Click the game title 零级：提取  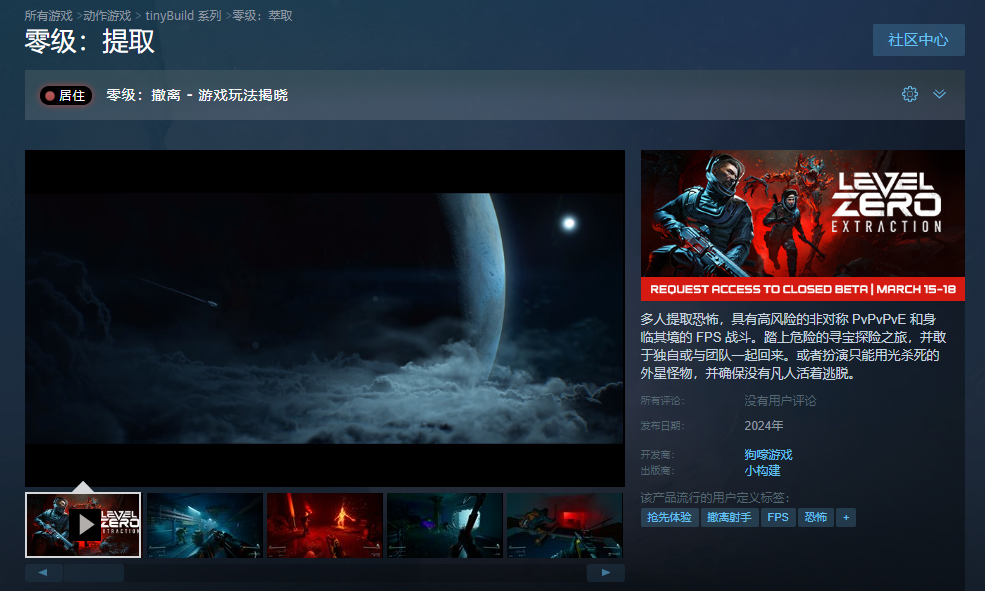[x=90, y=42]
